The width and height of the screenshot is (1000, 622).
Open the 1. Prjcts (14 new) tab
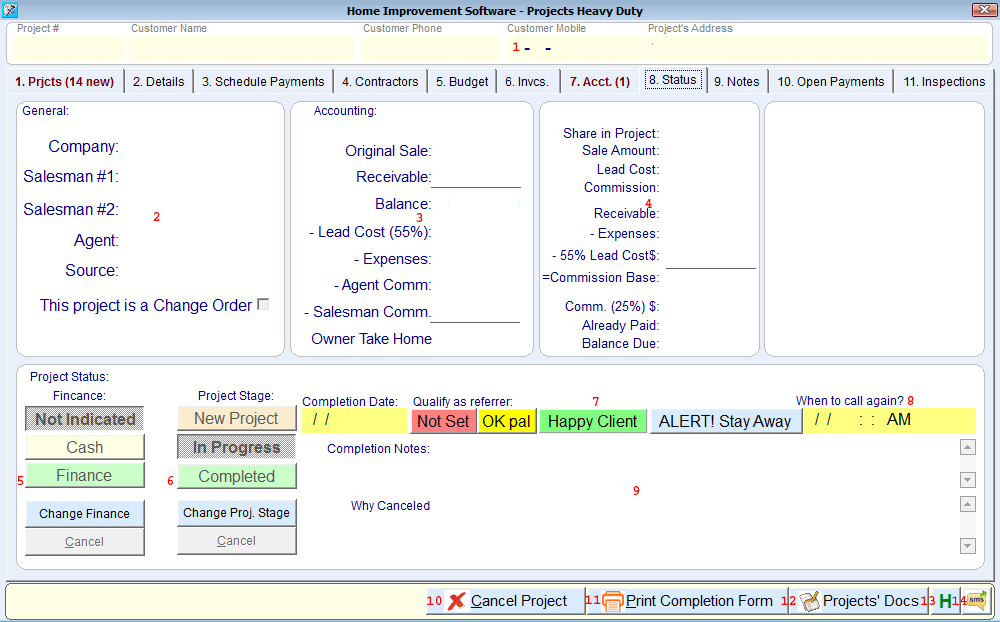pos(65,82)
